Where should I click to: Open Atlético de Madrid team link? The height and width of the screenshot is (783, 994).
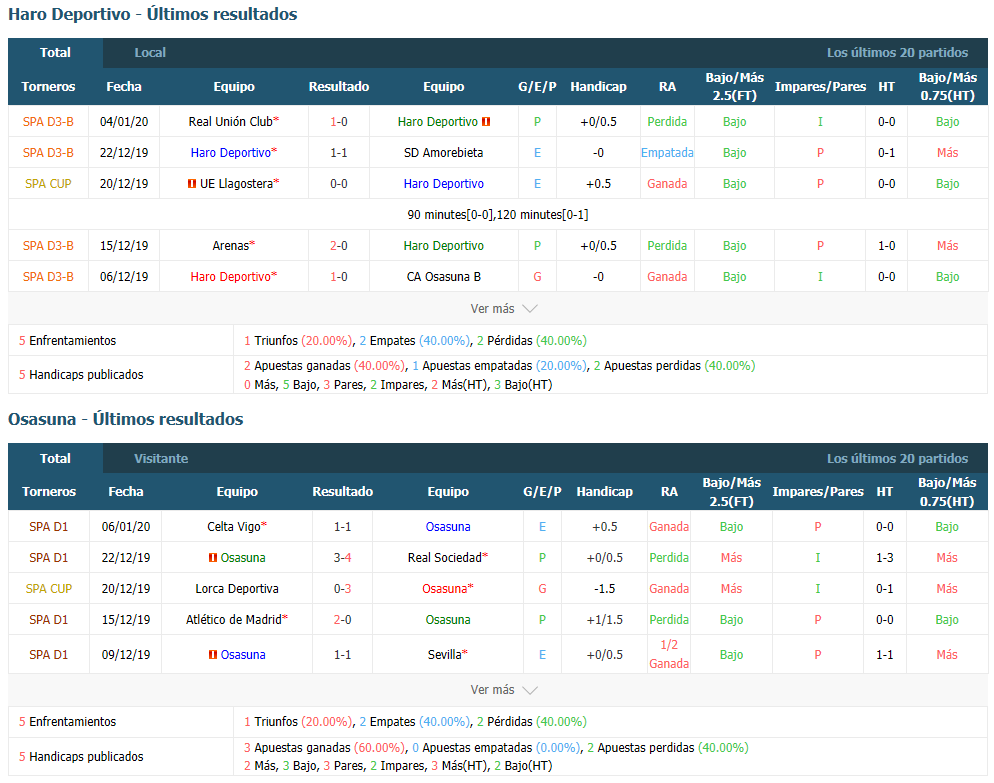tap(233, 620)
